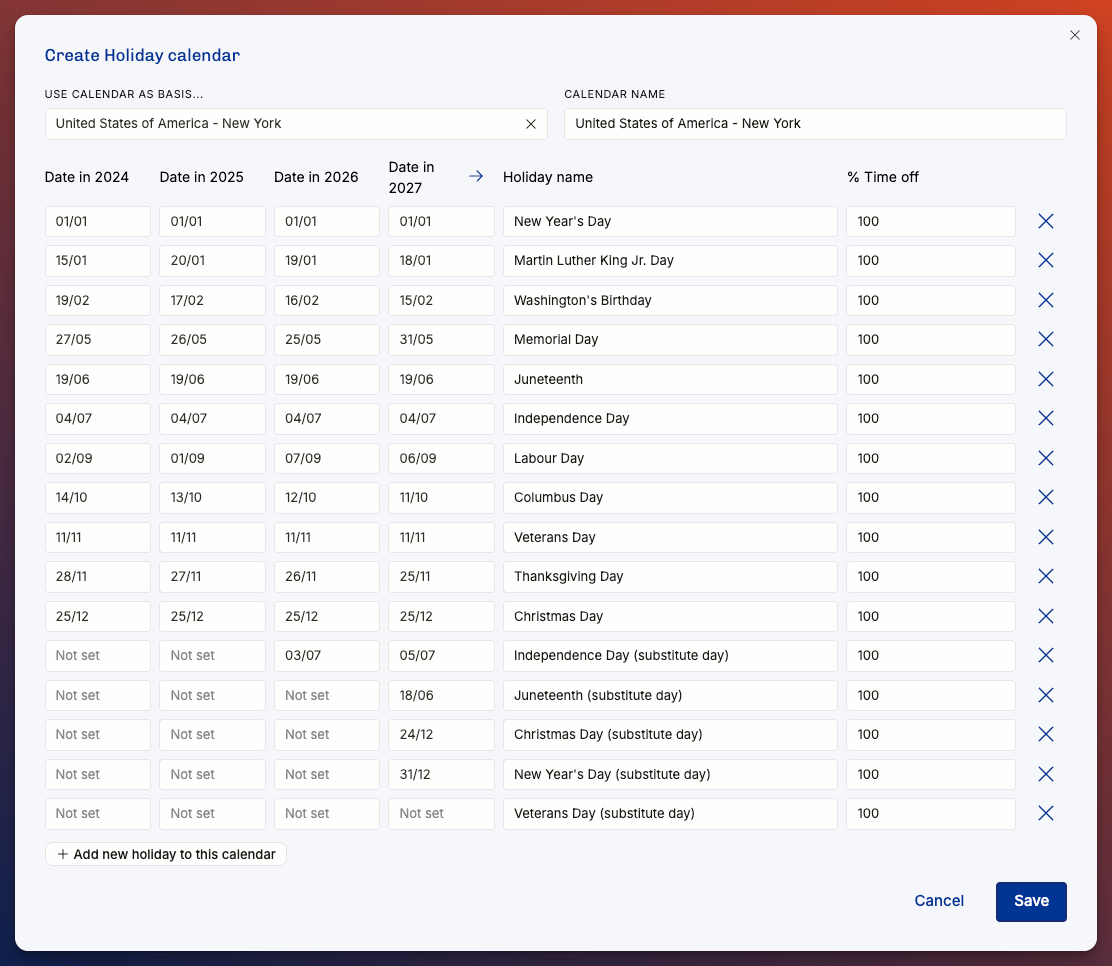
Task: Add new holiday to this calendar
Action: [x=166, y=855]
